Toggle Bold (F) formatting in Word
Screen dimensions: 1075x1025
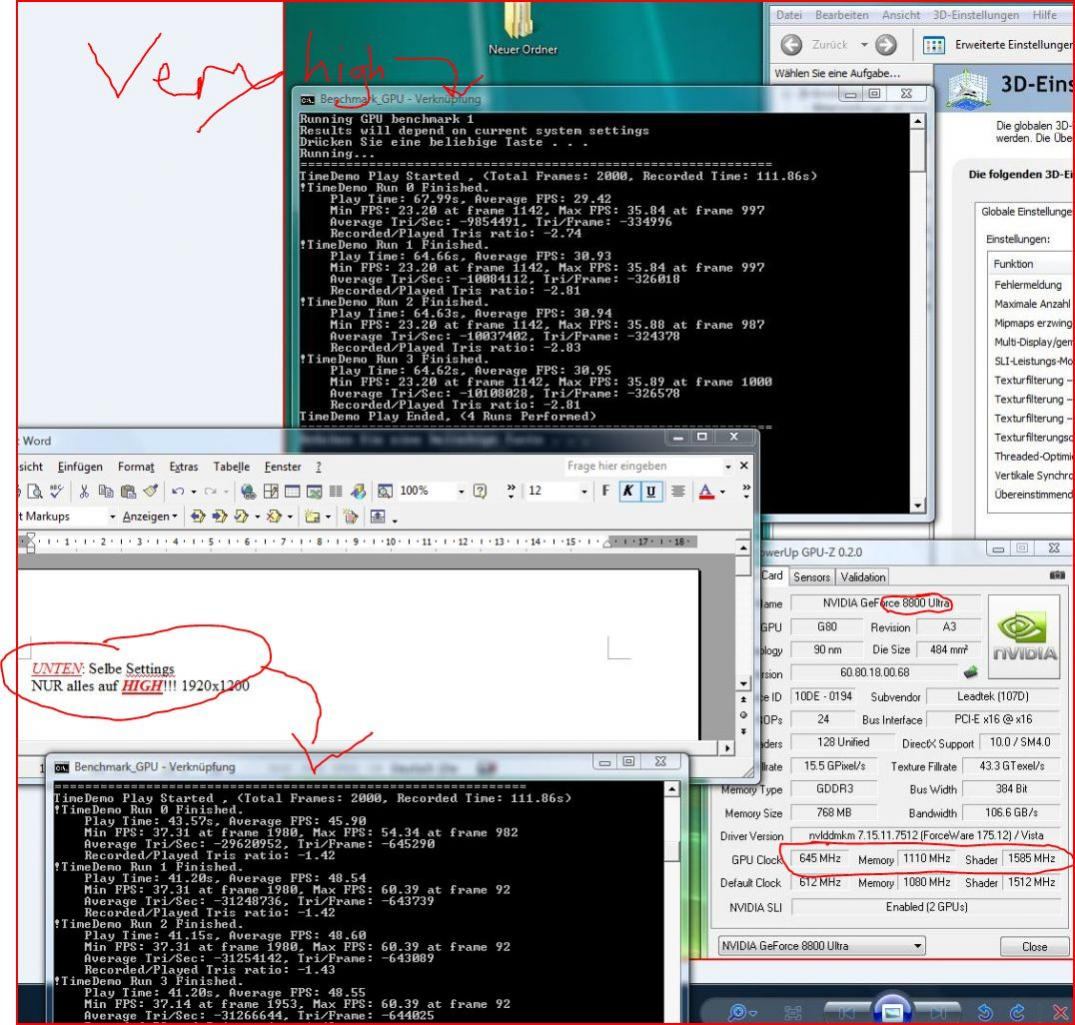click(x=605, y=491)
